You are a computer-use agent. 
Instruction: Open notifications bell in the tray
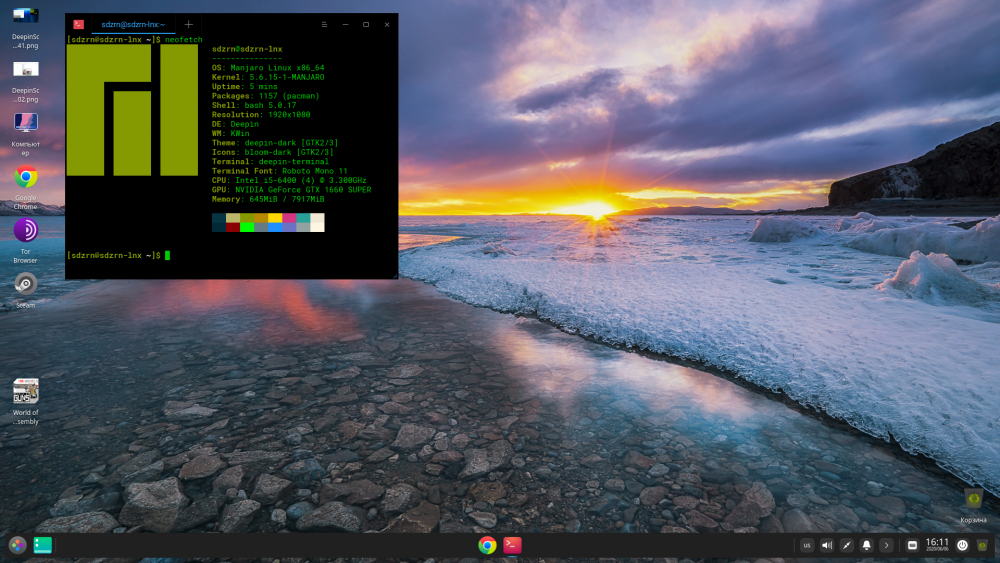point(866,545)
